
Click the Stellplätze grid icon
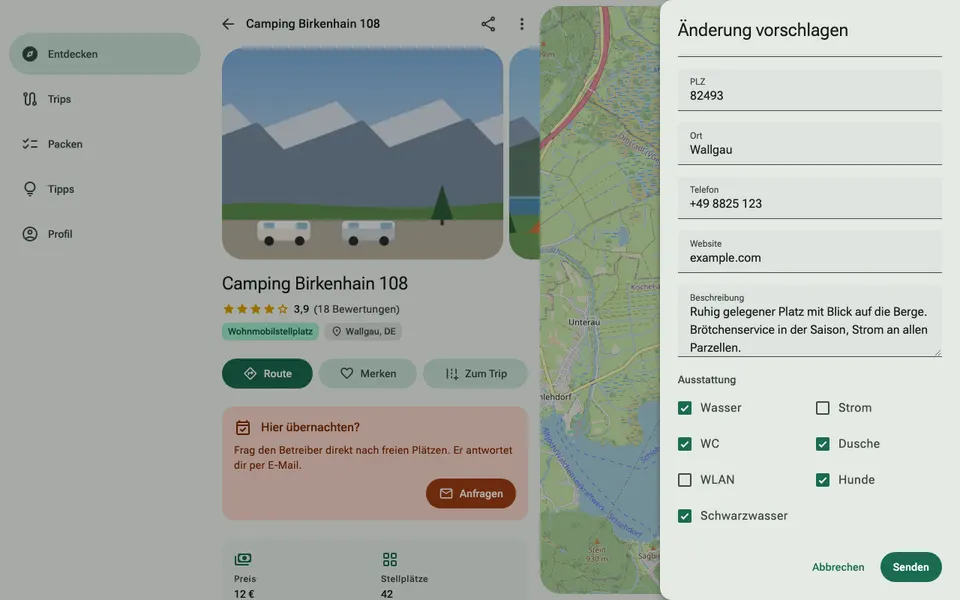click(x=389, y=559)
